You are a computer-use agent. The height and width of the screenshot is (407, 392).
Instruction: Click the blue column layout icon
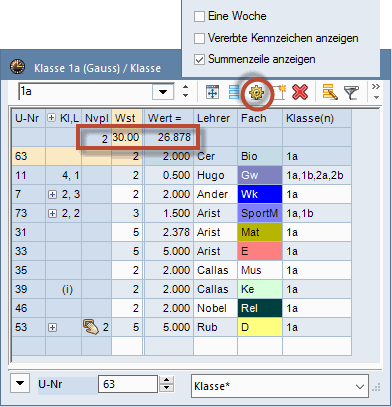coord(212,92)
